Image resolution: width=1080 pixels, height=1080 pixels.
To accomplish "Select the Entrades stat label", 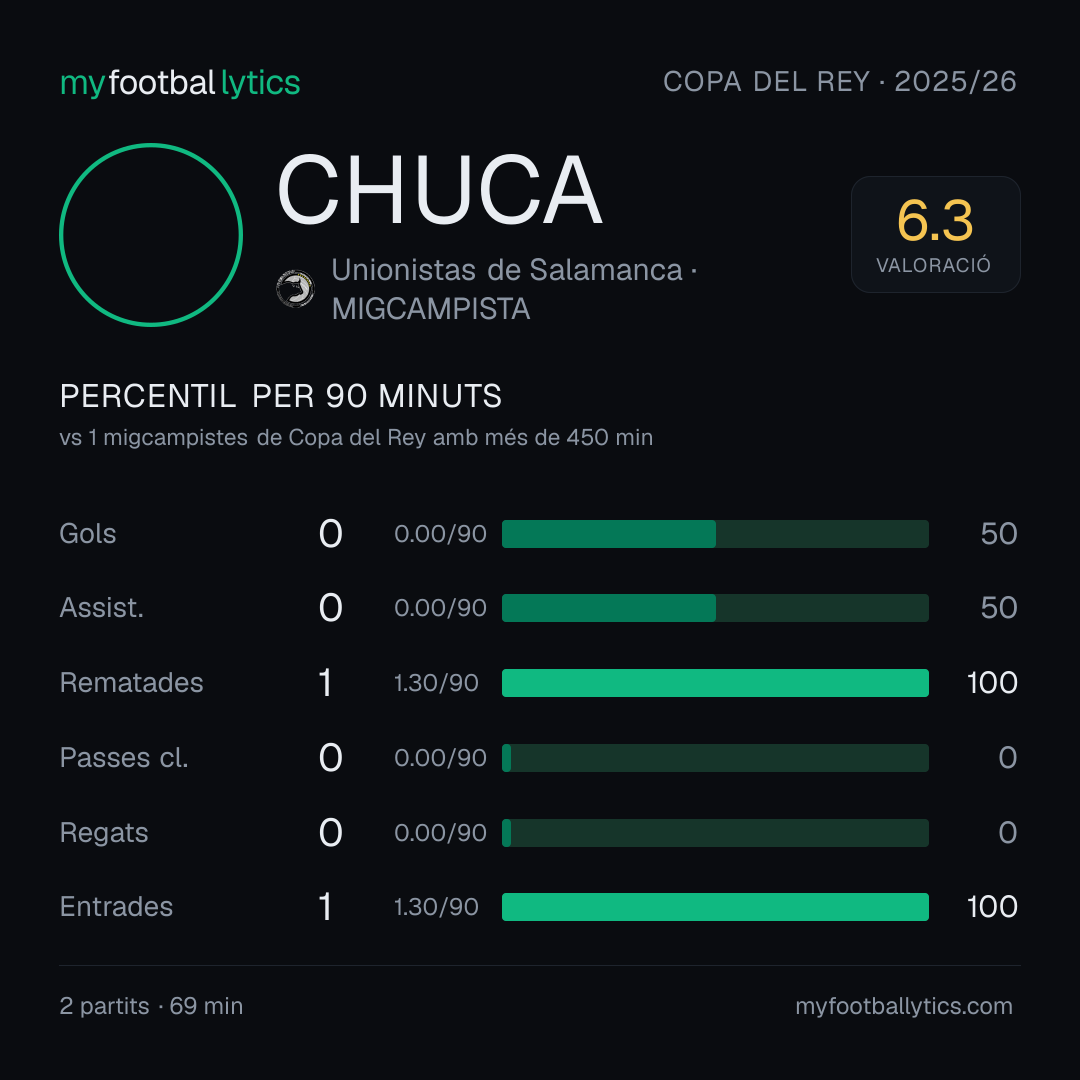I will 116,906.
